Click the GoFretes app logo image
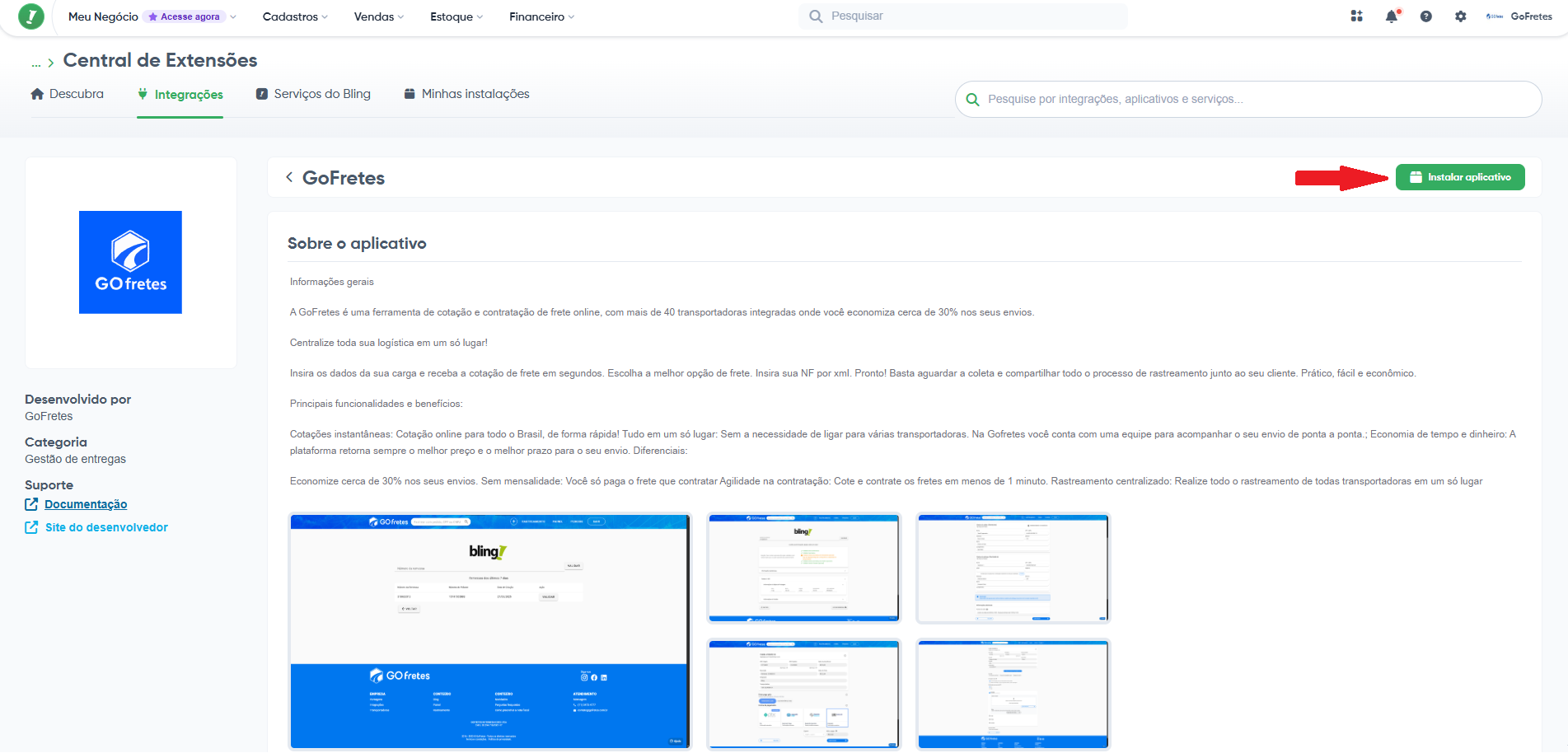Viewport: 1568px width, 753px height. coord(130,262)
